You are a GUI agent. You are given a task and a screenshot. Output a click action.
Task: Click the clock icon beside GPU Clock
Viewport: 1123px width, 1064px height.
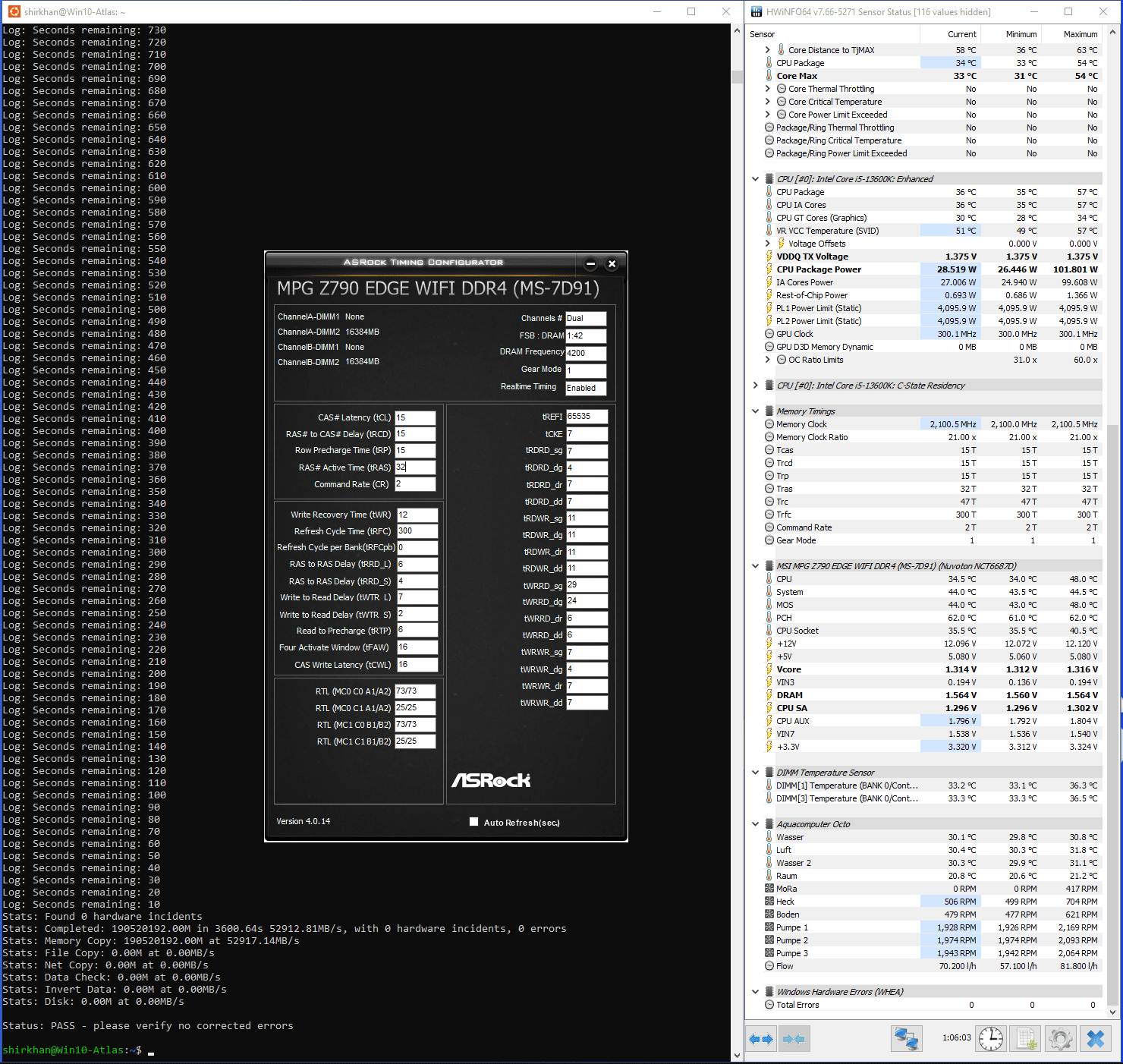click(x=769, y=334)
